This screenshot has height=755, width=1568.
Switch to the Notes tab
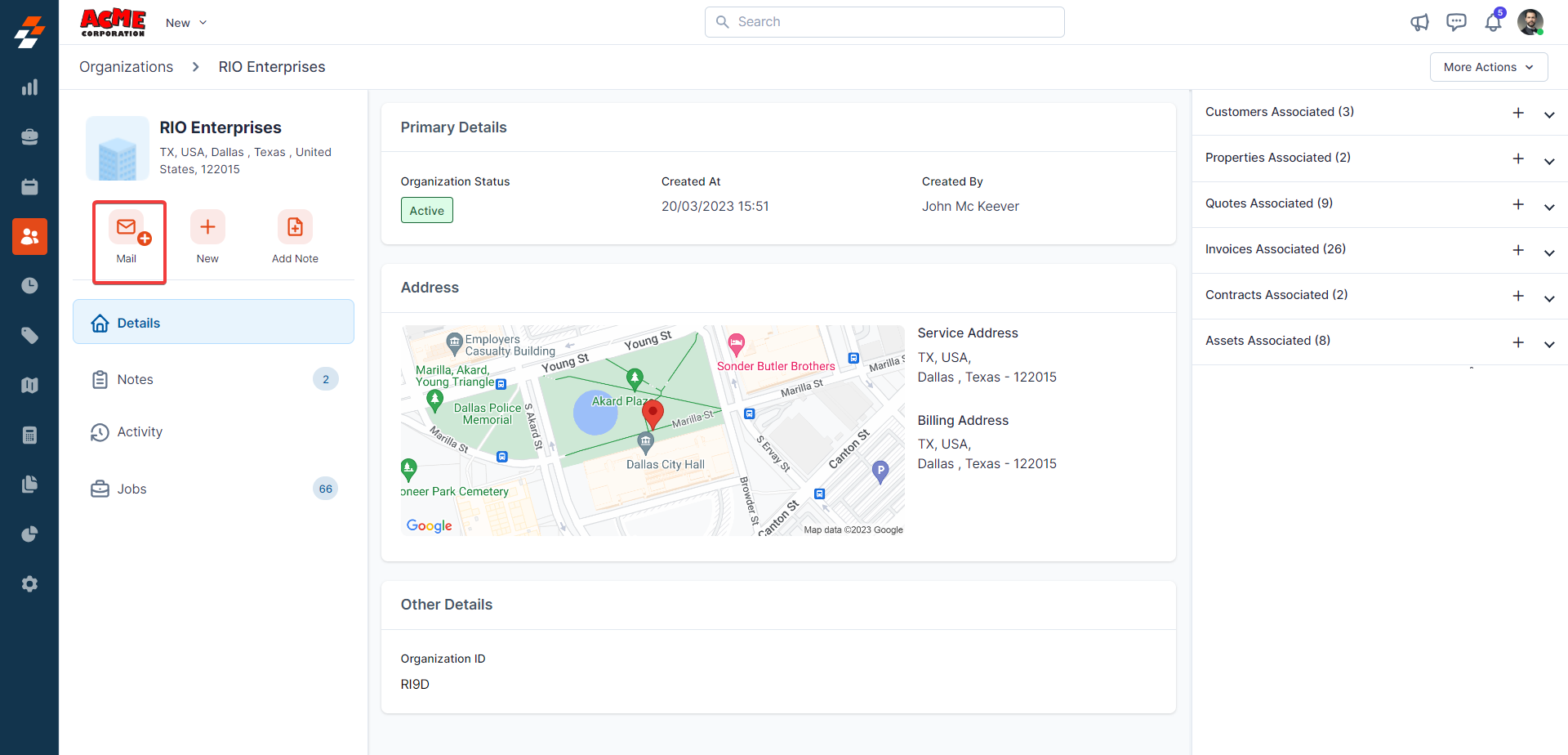136,380
